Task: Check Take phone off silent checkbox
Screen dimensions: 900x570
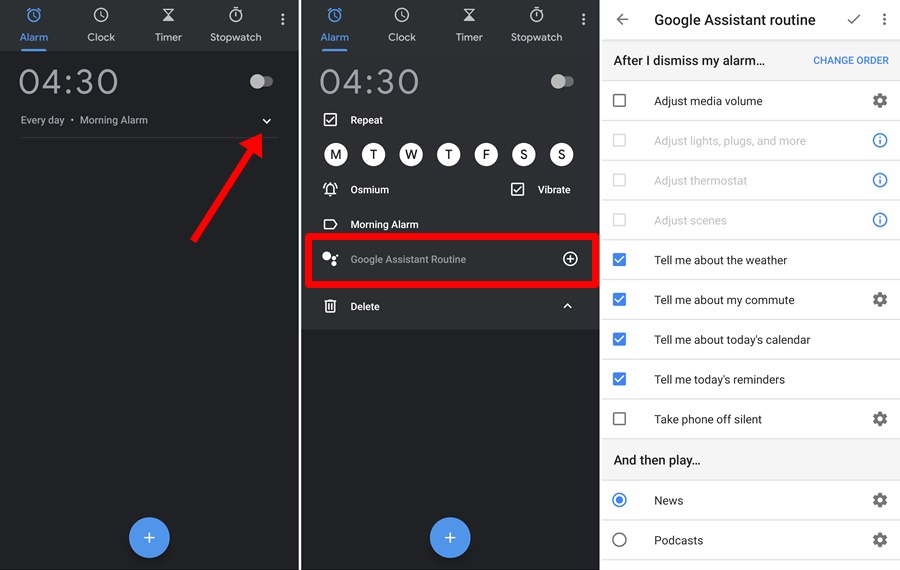Action: point(619,419)
